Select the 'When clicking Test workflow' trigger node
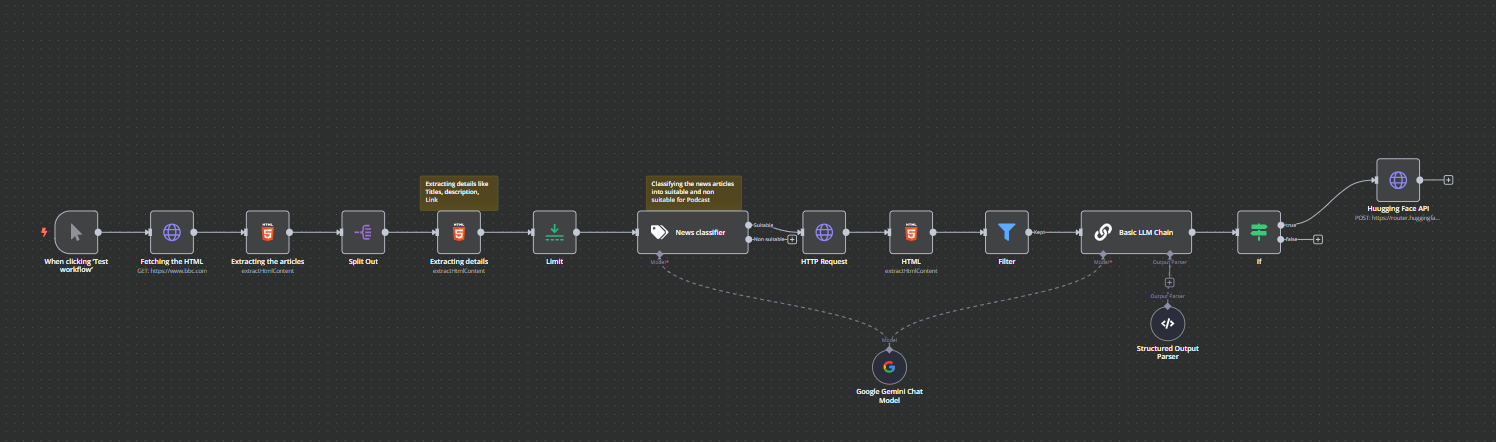Viewport: 1496px width, 442px height. point(76,232)
